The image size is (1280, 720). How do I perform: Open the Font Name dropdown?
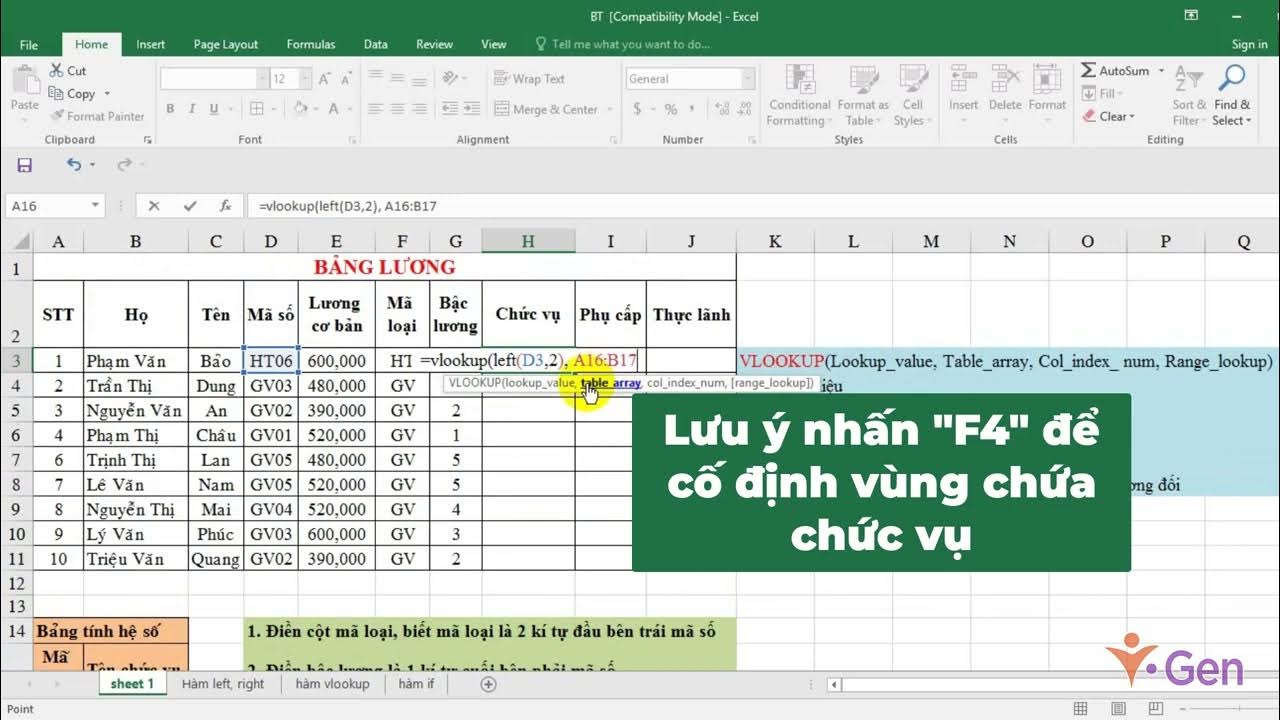[263, 79]
